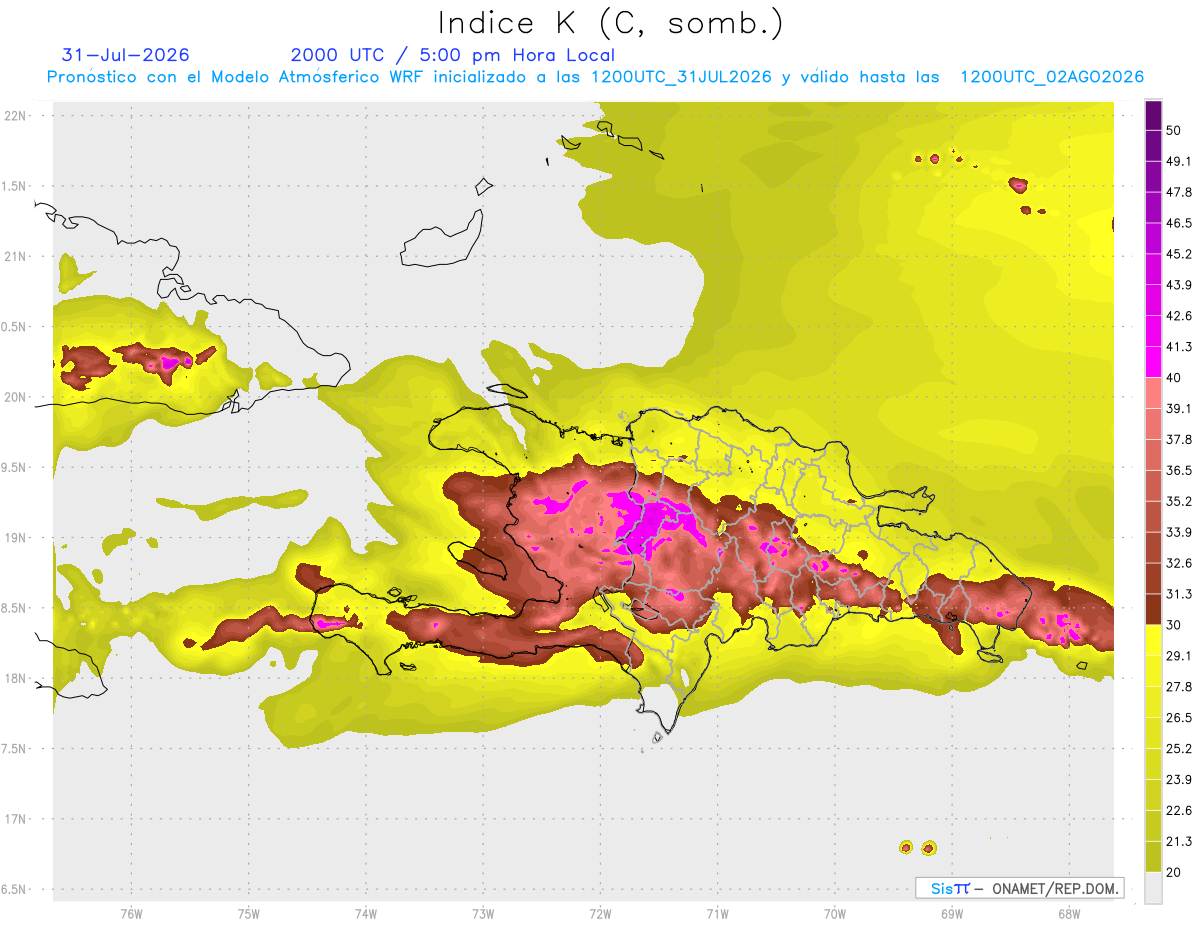The image size is (1200, 927).
Task: Click the 'SisTT – ONAMET/REP.DOM.' credit box
Action: 1019,888
